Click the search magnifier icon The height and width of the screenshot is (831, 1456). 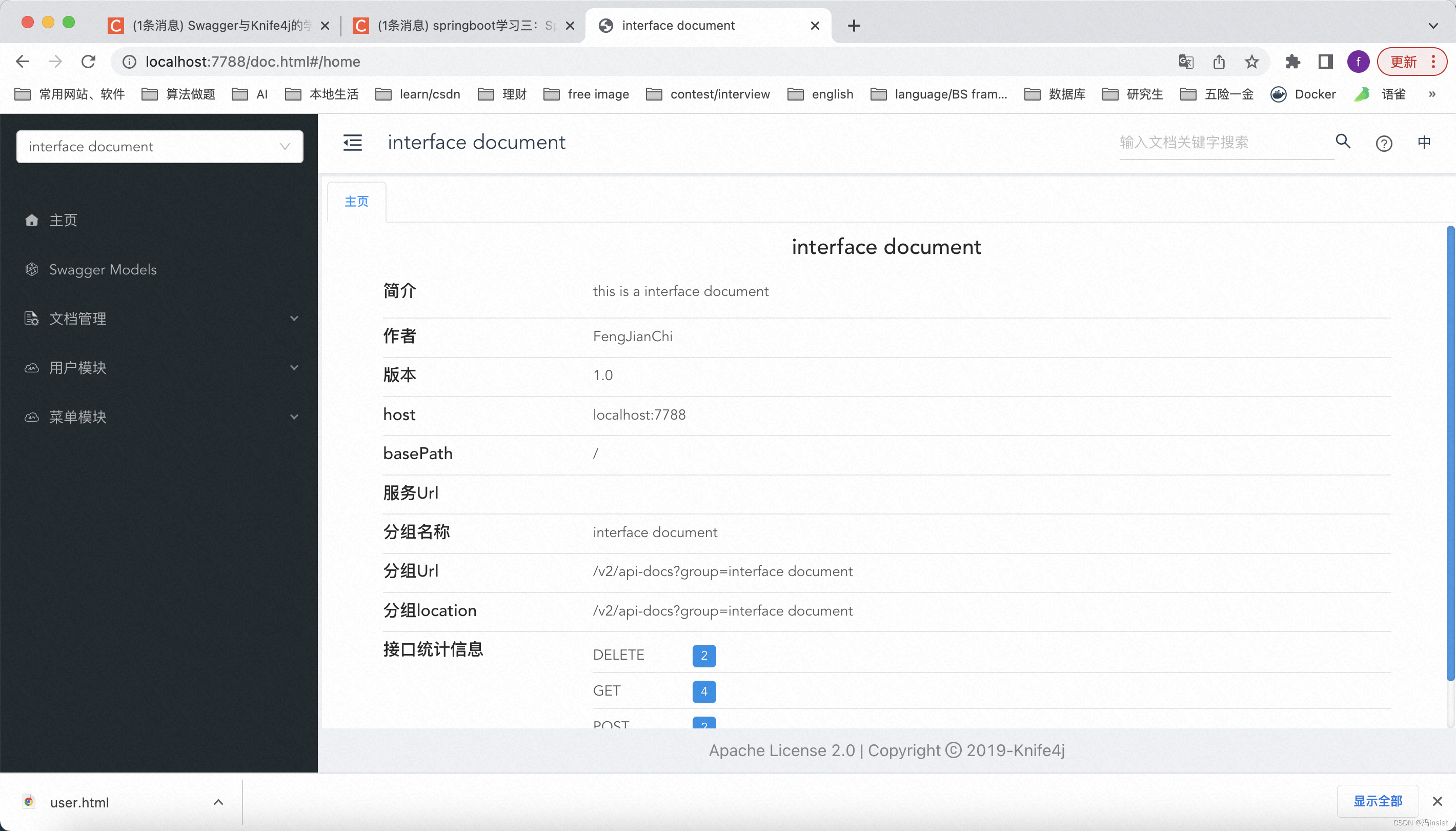click(x=1343, y=142)
